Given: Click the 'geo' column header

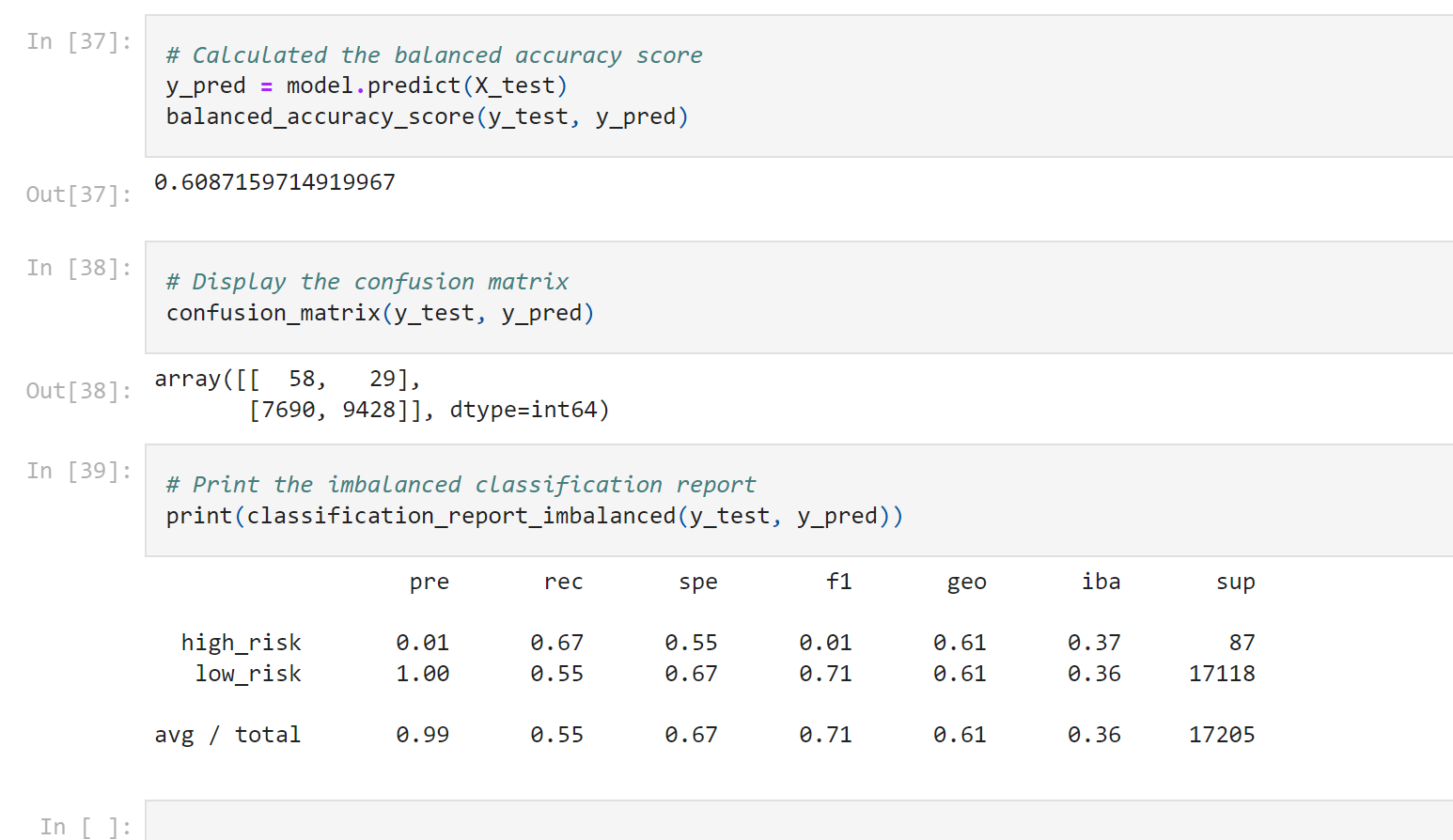Looking at the screenshot, I should click(967, 583).
